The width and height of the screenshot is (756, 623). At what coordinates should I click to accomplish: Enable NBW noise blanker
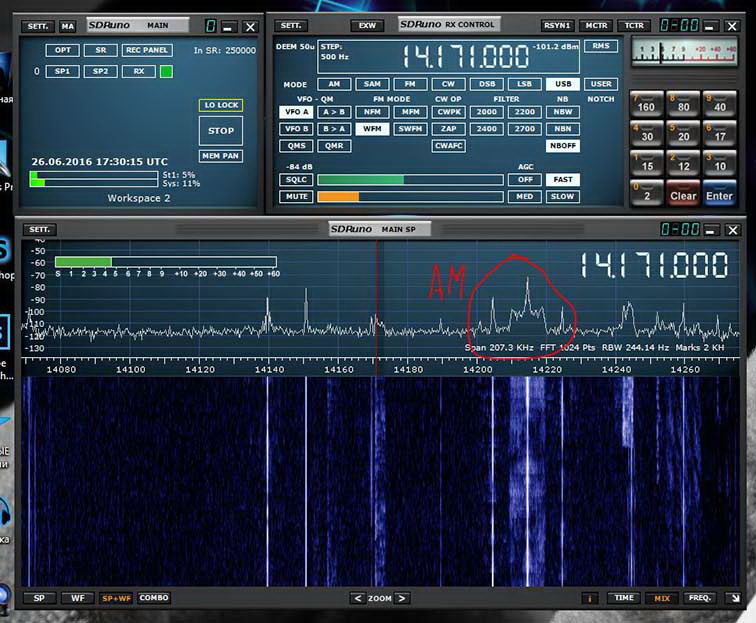click(563, 112)
